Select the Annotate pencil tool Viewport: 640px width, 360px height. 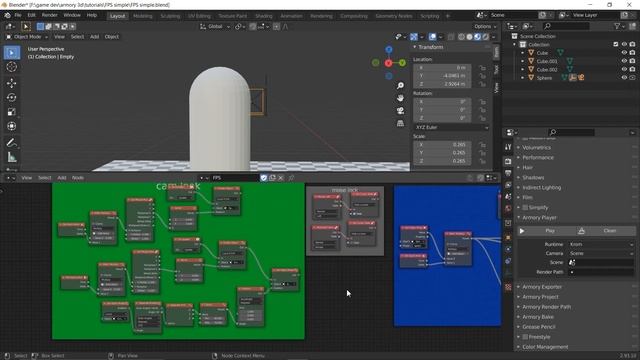click(x=11, y=143)
